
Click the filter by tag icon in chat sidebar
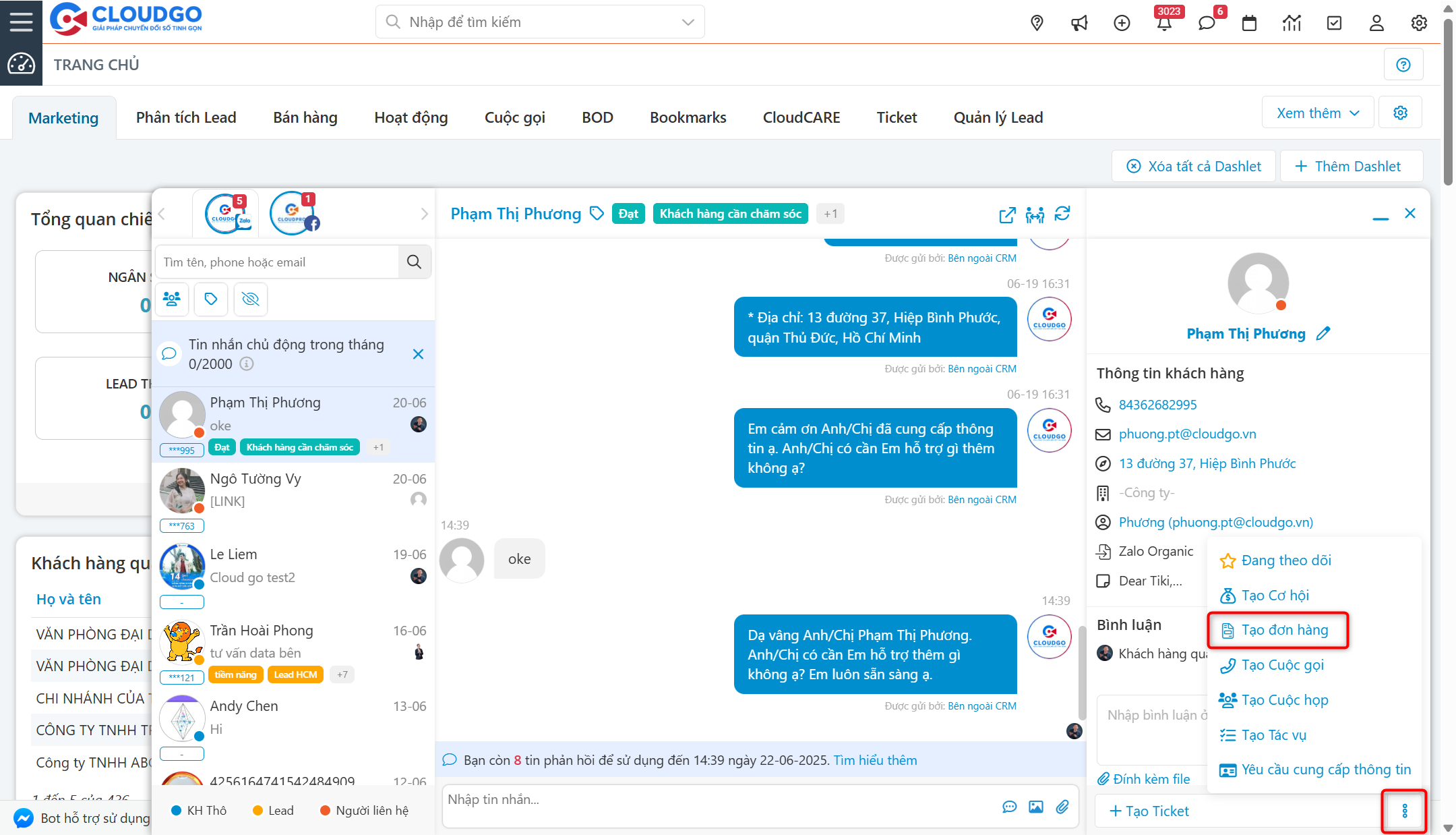pyautogui.click(x=211, y=299)
